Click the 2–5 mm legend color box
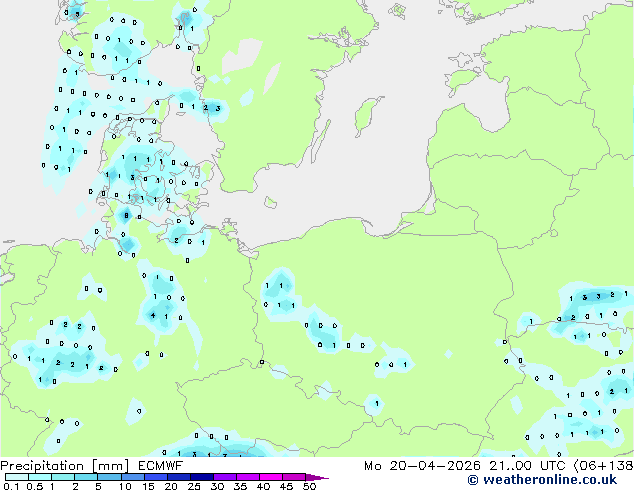 click(86, 477)
